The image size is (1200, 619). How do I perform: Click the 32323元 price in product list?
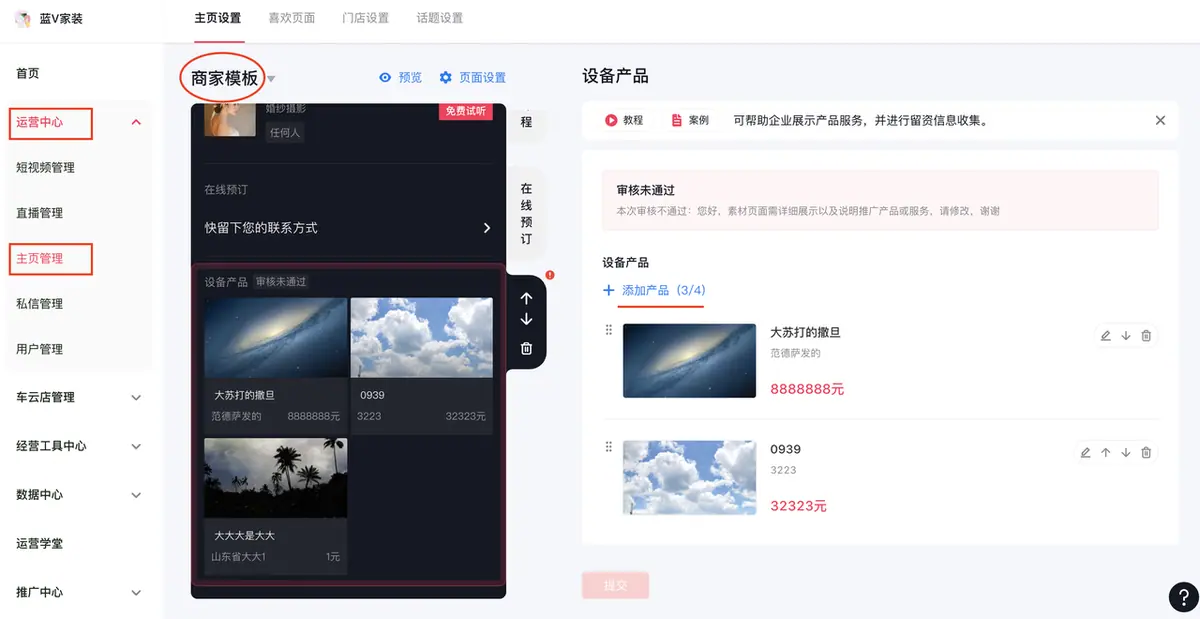click(798, 506)
